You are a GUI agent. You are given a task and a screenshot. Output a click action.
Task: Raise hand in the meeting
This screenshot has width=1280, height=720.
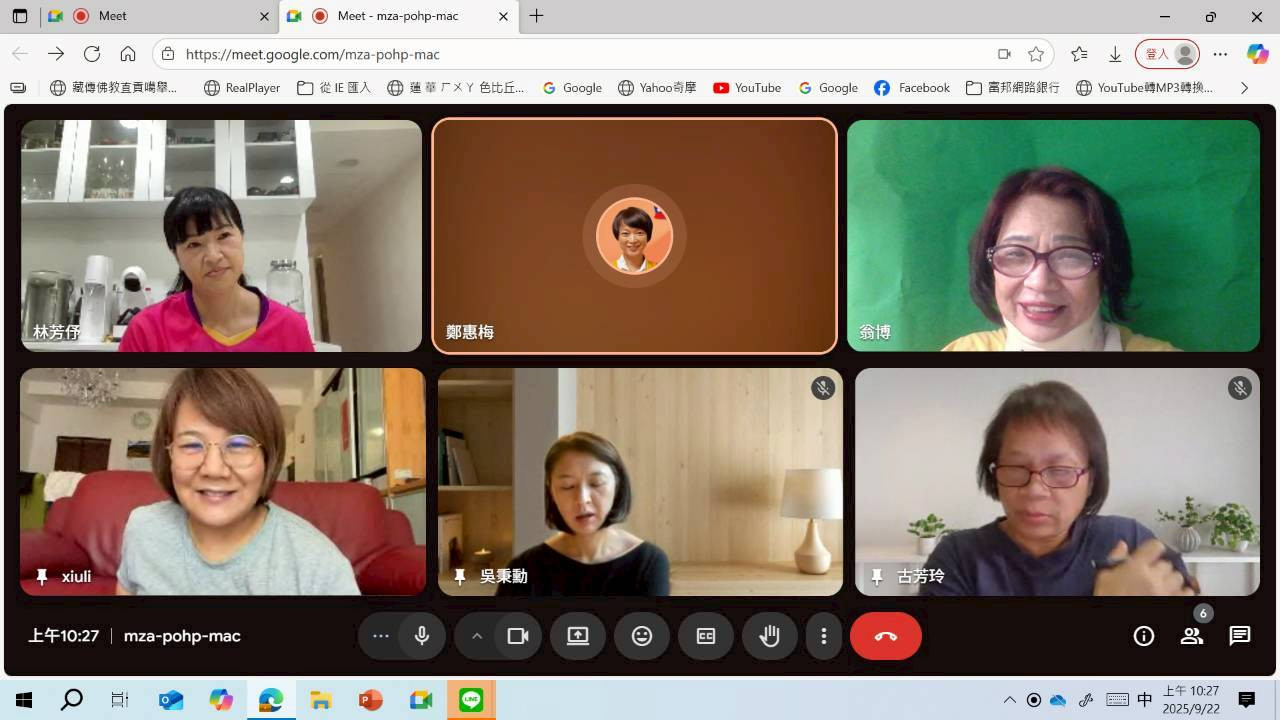point(769,636)
